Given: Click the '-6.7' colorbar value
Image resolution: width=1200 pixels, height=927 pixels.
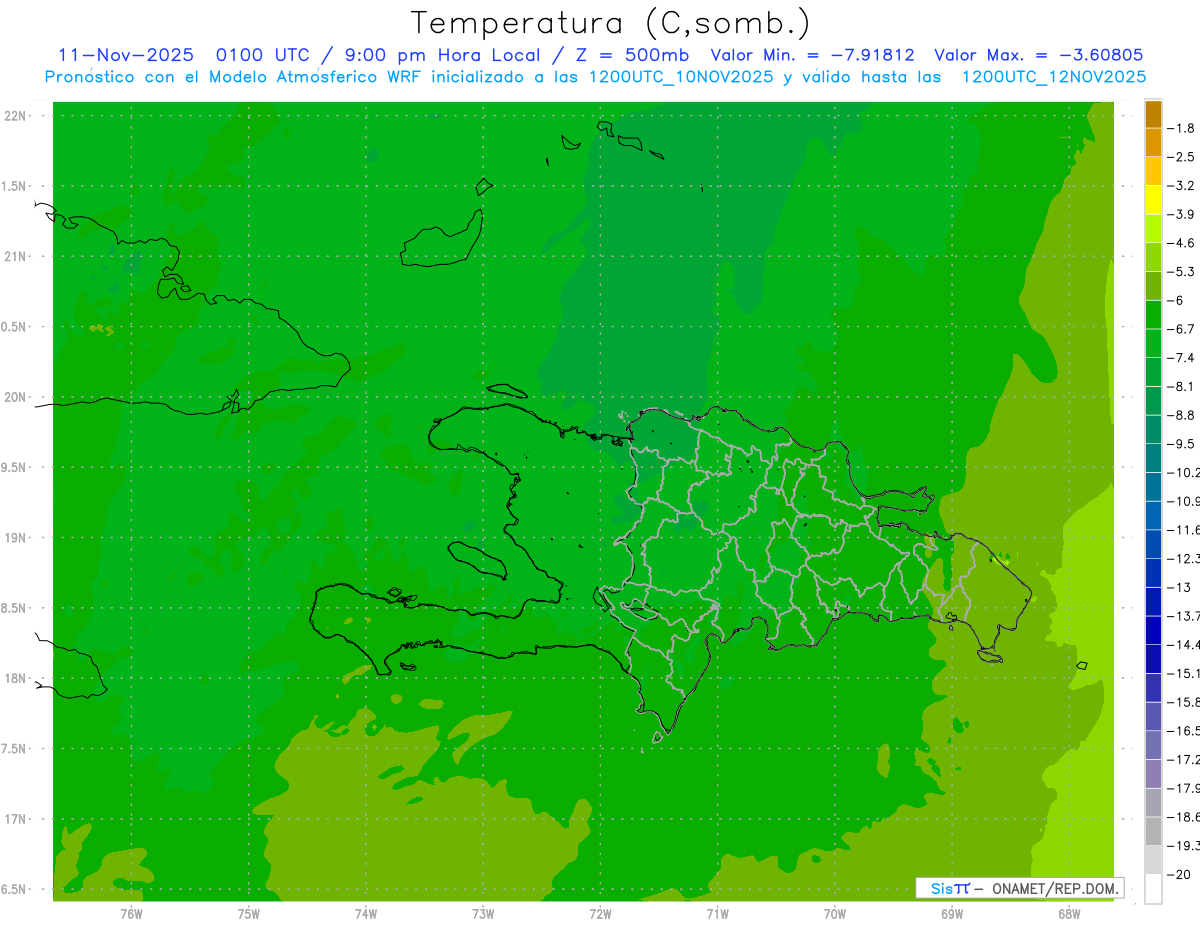Looking at the screenshot, I should point(1182,329).
